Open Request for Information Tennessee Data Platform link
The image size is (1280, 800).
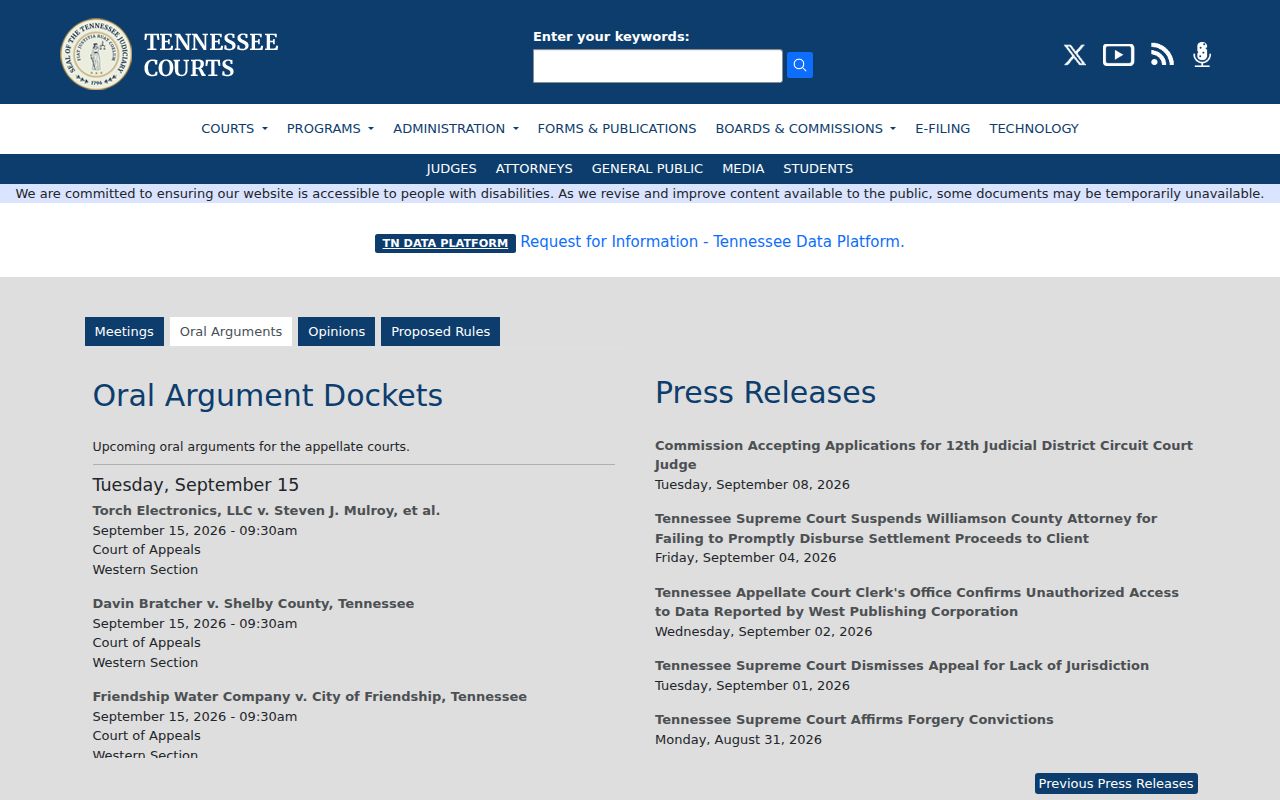pyautogui.click(x=712, y=241)
